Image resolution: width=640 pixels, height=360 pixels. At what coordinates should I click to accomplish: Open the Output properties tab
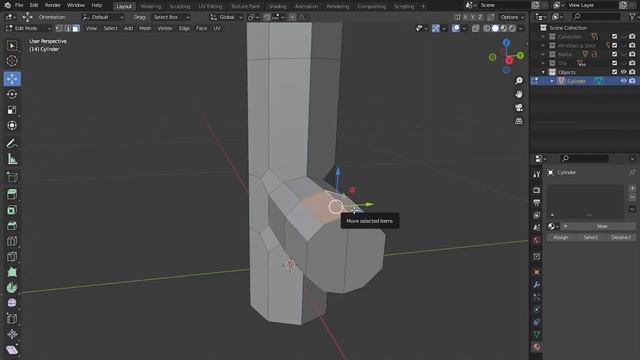(536, 202)
